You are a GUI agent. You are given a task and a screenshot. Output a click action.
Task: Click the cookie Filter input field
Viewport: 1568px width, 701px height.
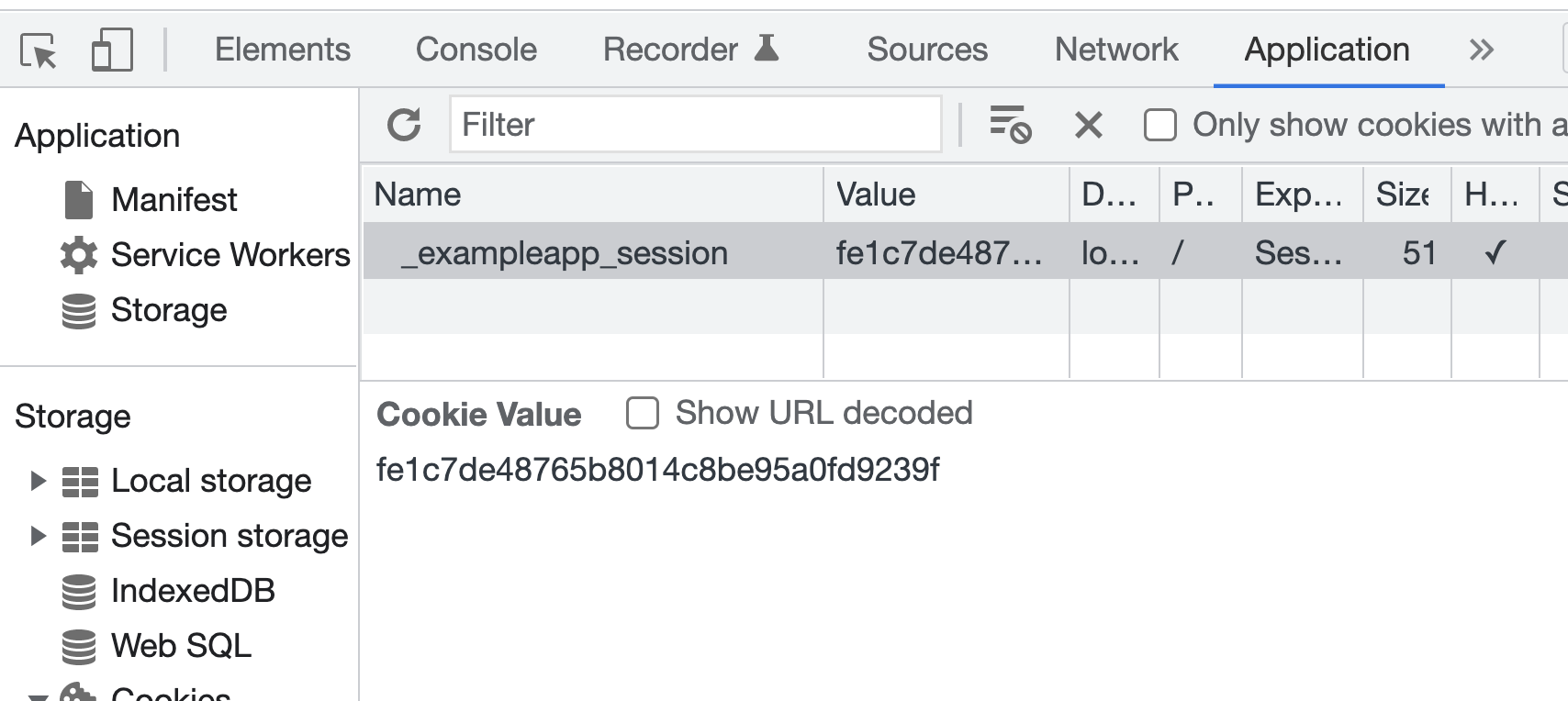tap(695, 125)
